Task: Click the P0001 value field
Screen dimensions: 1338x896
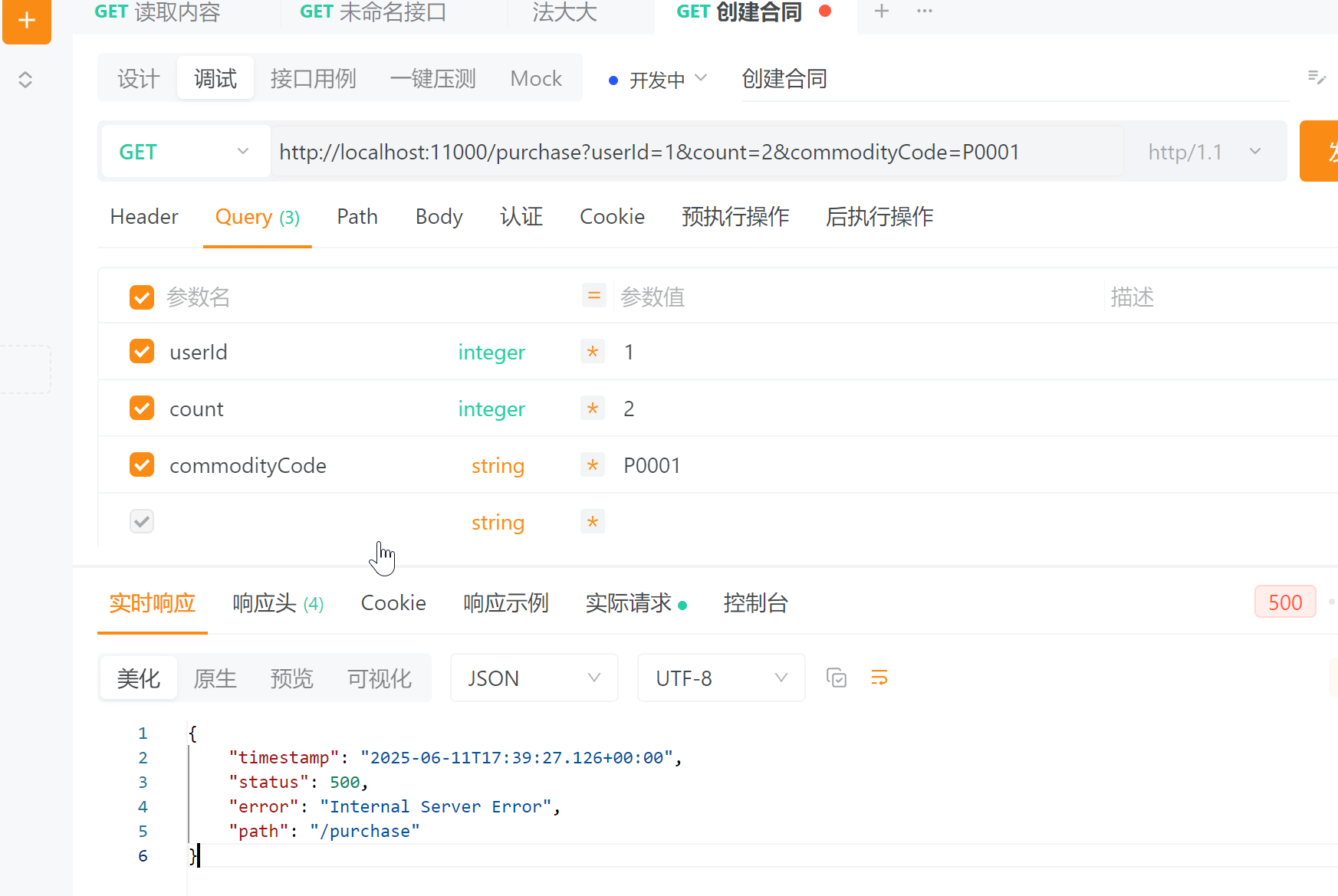Action: point(859,465)
